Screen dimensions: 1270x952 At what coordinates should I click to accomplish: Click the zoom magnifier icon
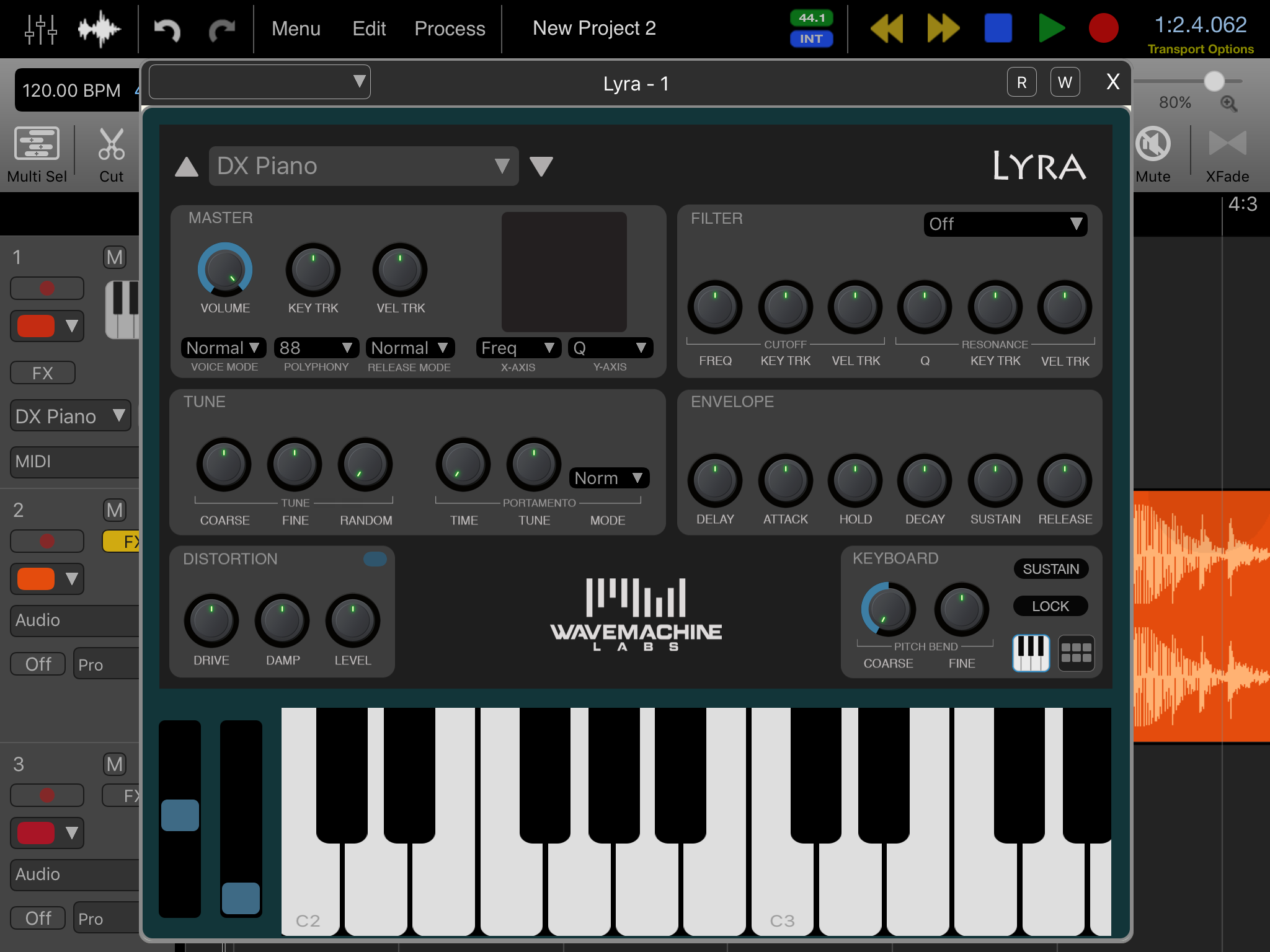[1228, 104]
